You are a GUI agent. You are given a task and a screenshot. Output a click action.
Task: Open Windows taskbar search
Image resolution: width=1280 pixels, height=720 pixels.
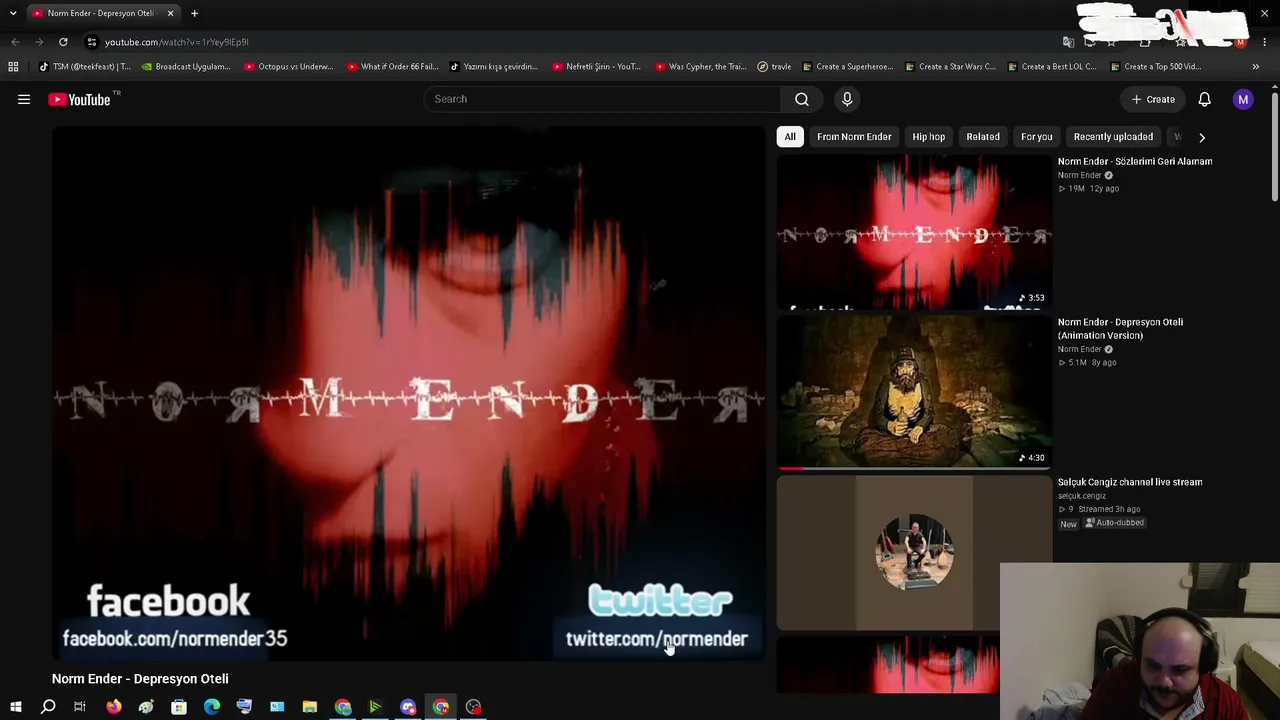click(x=48, y=707)
